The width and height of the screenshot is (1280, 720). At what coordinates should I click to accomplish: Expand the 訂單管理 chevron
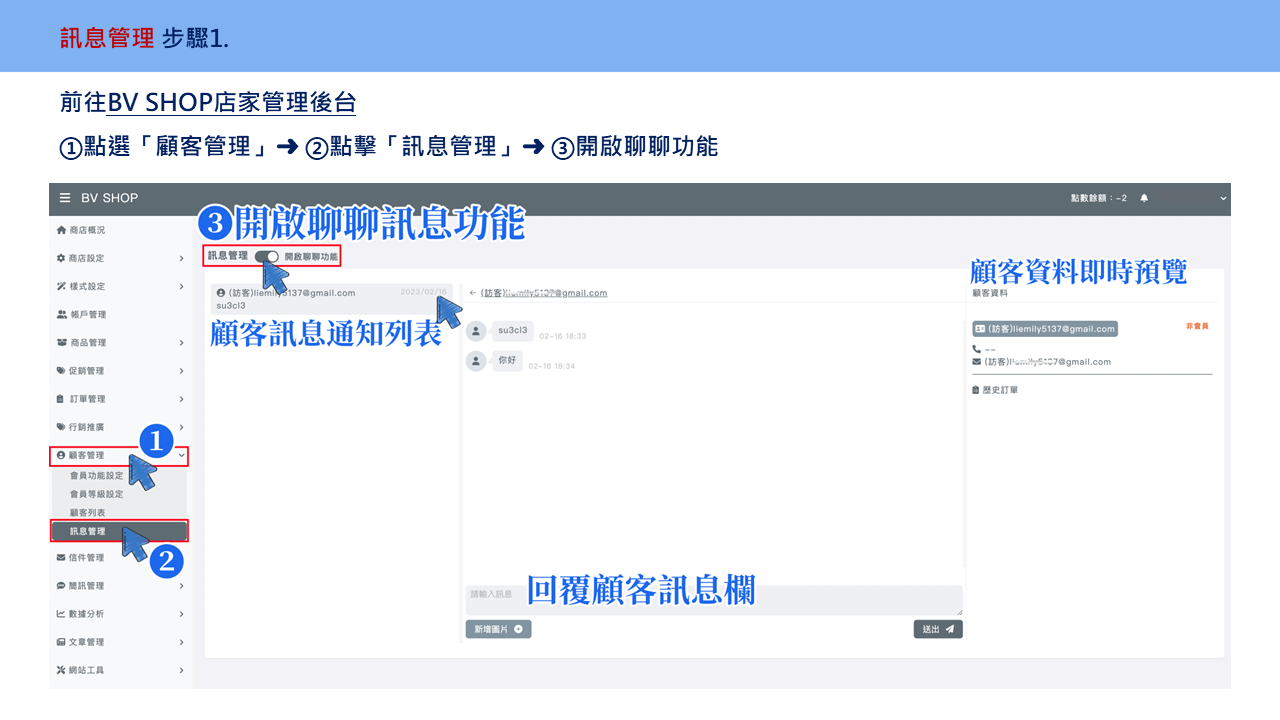(x=181, y=398)
